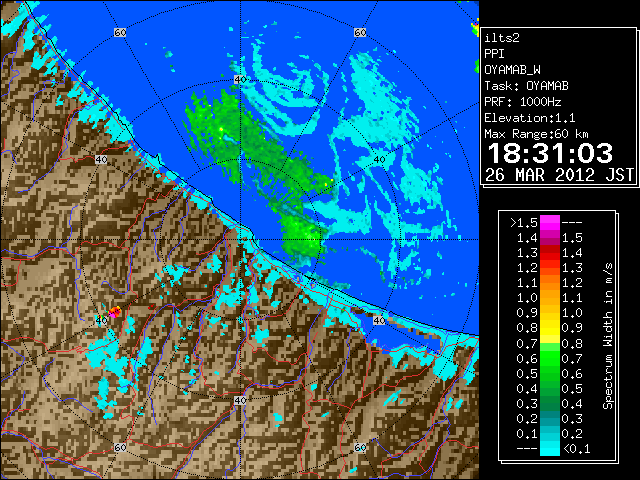
Task: Click the red legend band beside 1.3
Action: coord(550,253)
